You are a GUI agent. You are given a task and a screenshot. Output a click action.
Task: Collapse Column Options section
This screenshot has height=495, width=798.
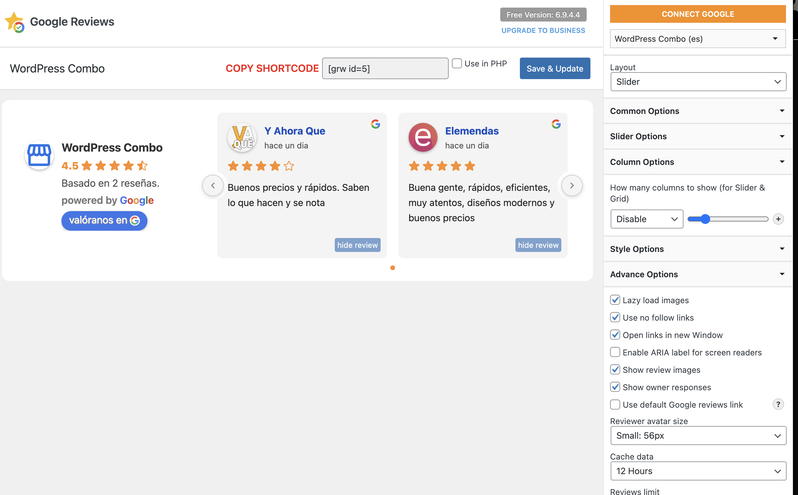697,162
